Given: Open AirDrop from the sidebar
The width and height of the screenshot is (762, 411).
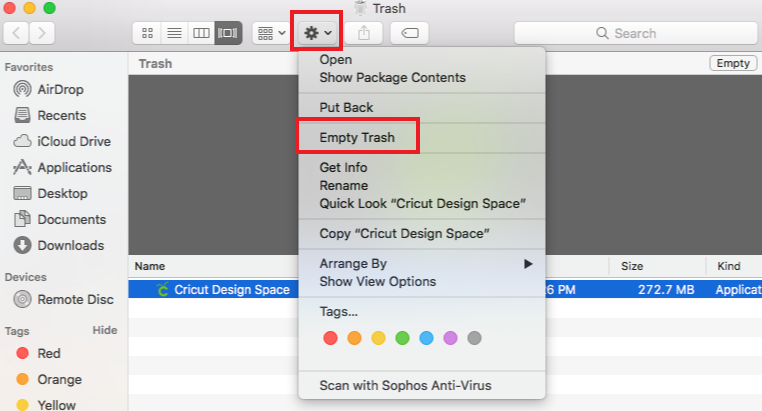Looking at the screenshot, I should 60,89.
